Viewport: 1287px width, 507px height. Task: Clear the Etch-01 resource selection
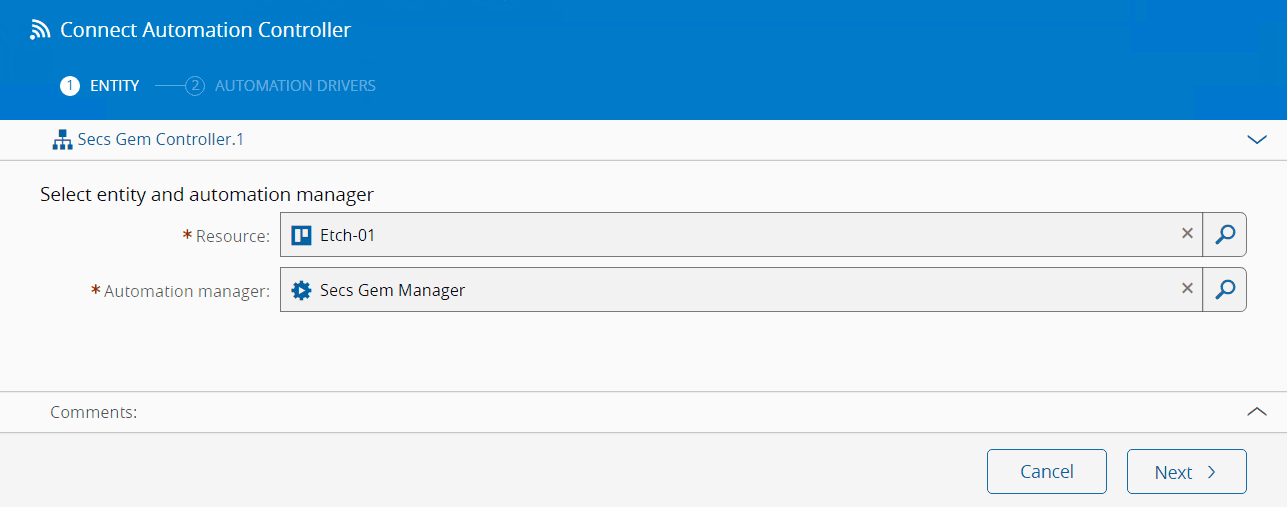[1187, 234]
